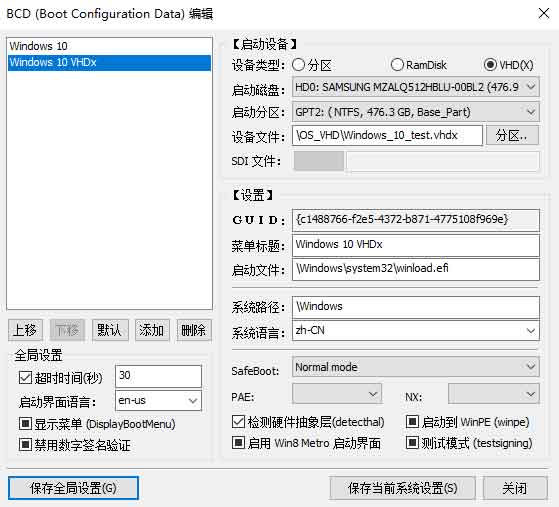This screenshot has height=507, width=559.
Task: Select the Windows 10 boot entry
Action: [x=109, y=46]
